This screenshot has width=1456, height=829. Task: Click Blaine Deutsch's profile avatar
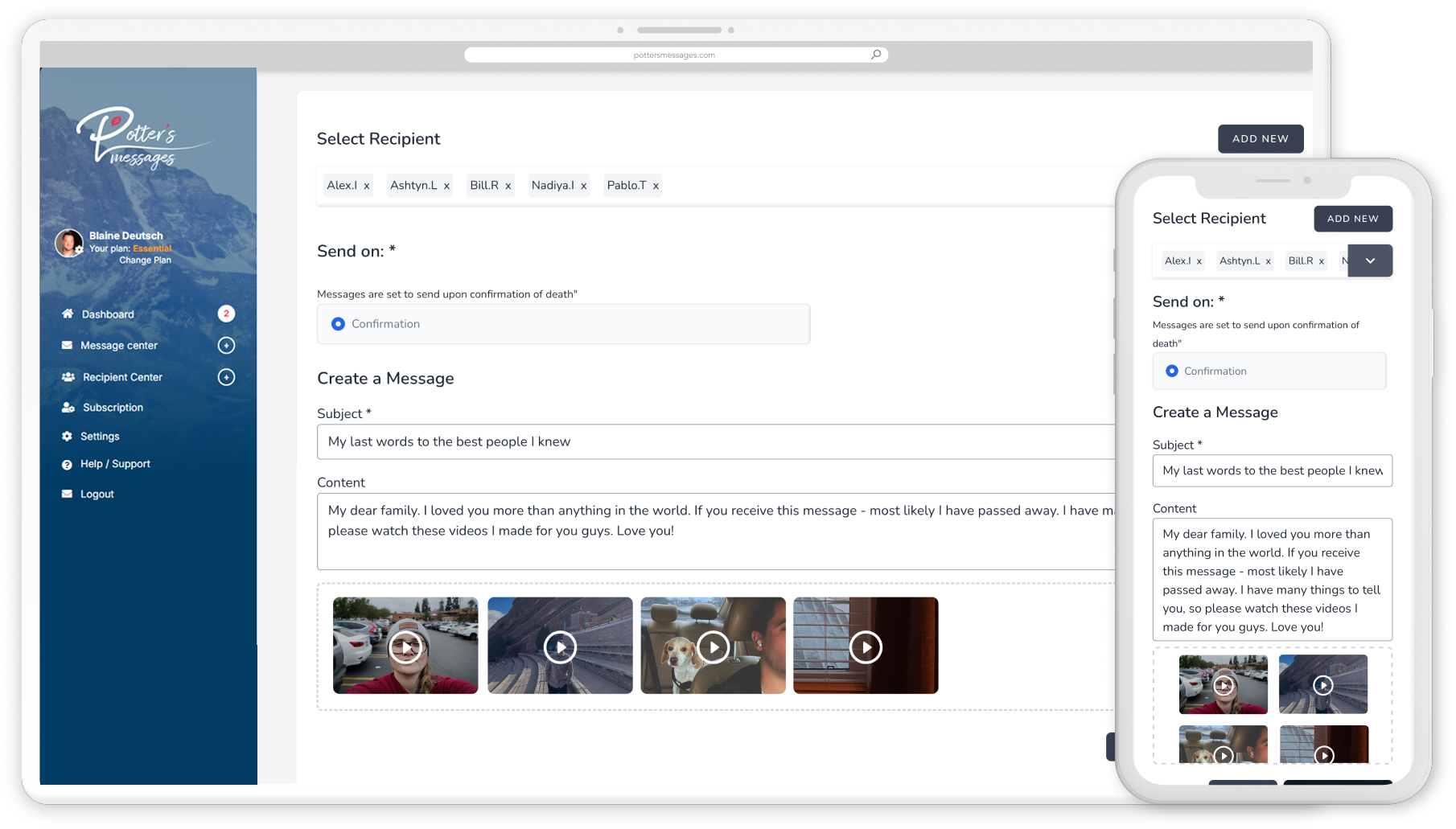tap(69, 243)
